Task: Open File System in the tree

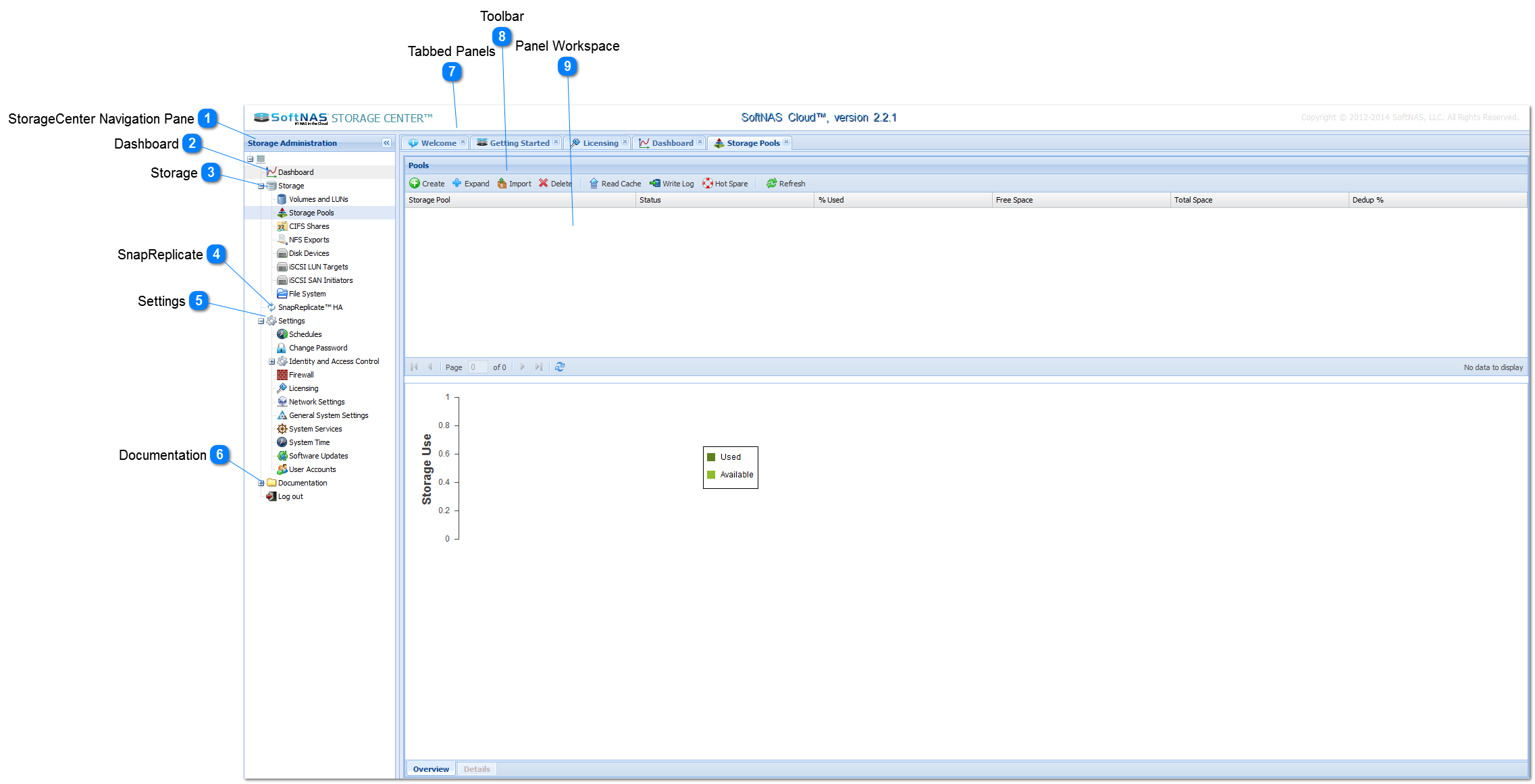Action: click(307, 294)
